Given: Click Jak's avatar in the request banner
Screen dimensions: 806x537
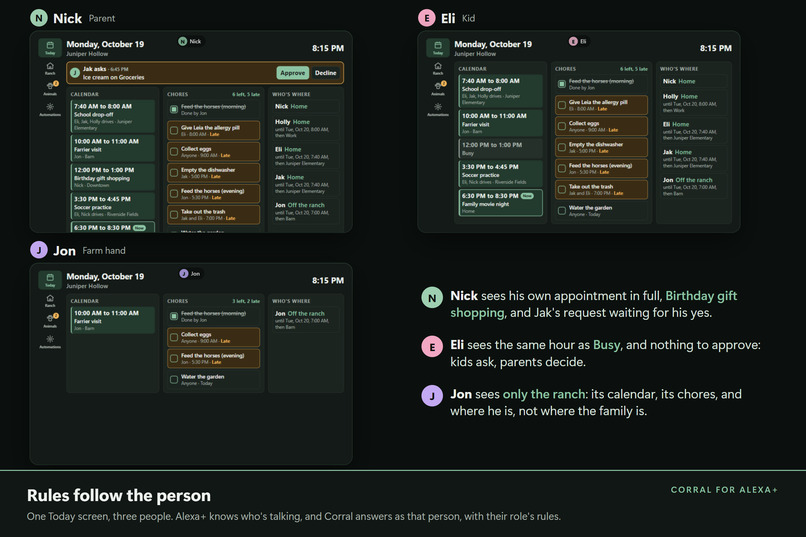Looking at the screenshot, I should pos(75,73).
